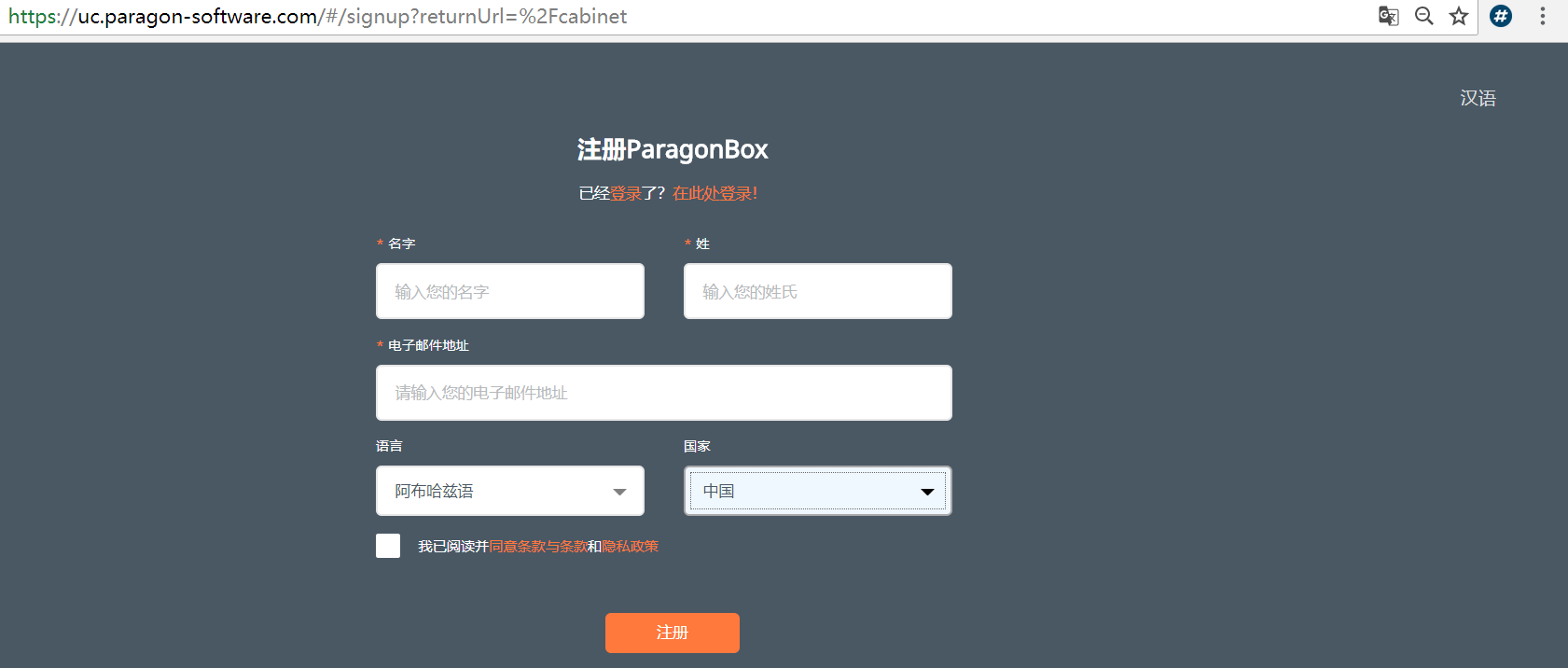Select the browser URL address bar
1568x668 pixels.
pyautogui.click(x=653, y=16)
